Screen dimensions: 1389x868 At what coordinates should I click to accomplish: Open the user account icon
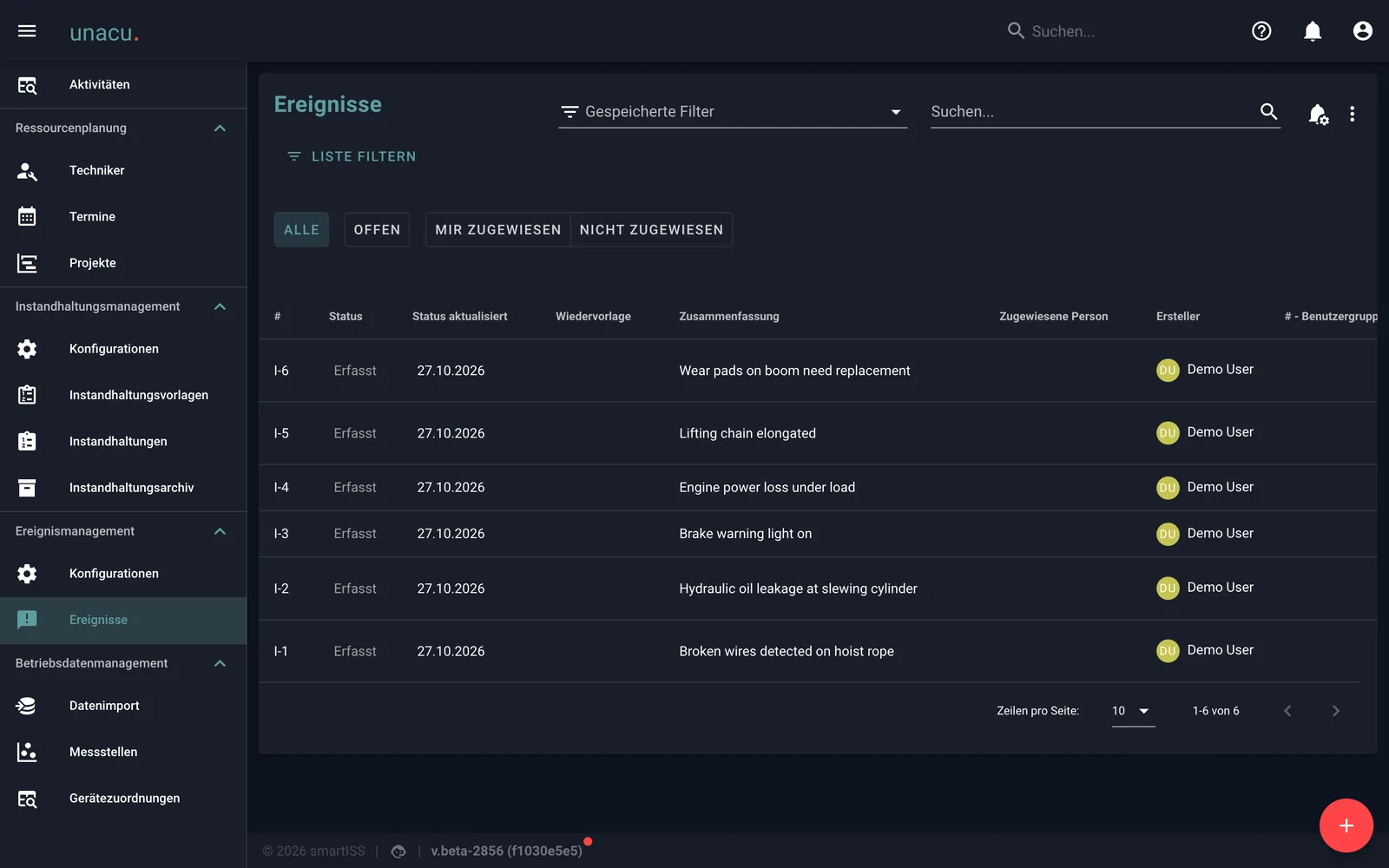click(1363, 31)
